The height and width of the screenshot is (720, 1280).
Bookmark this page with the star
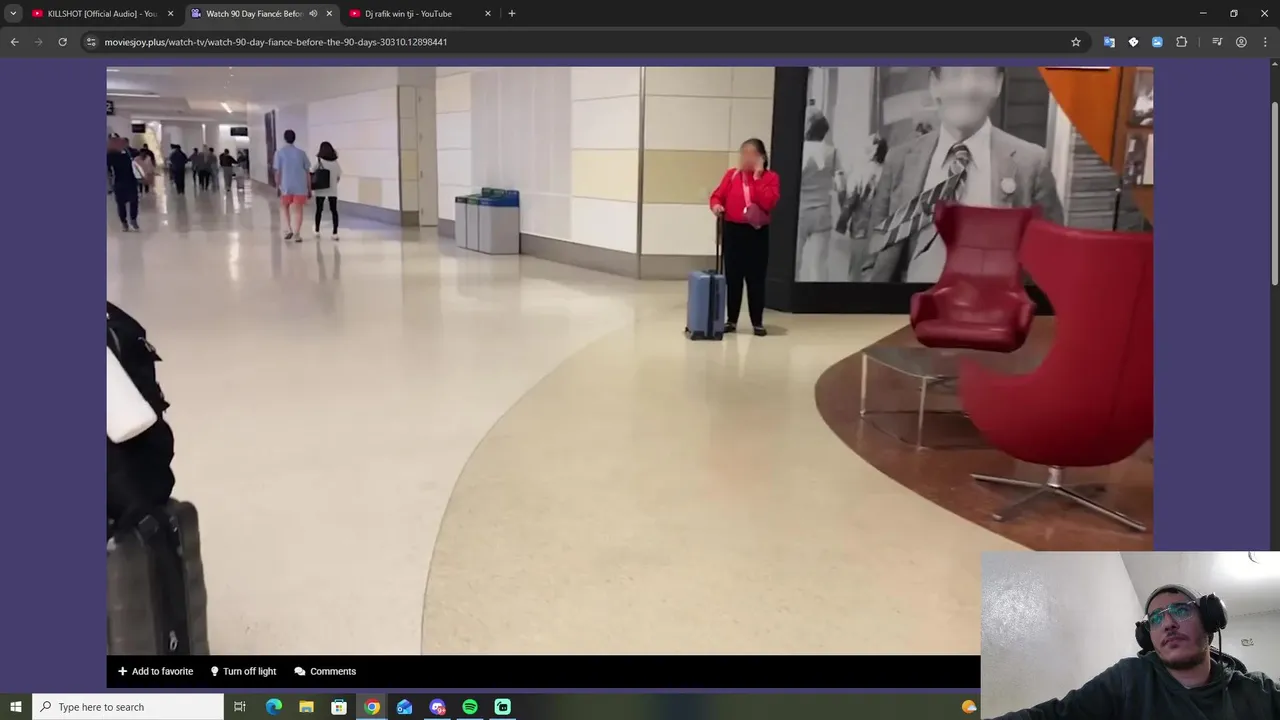[1076, 42]
